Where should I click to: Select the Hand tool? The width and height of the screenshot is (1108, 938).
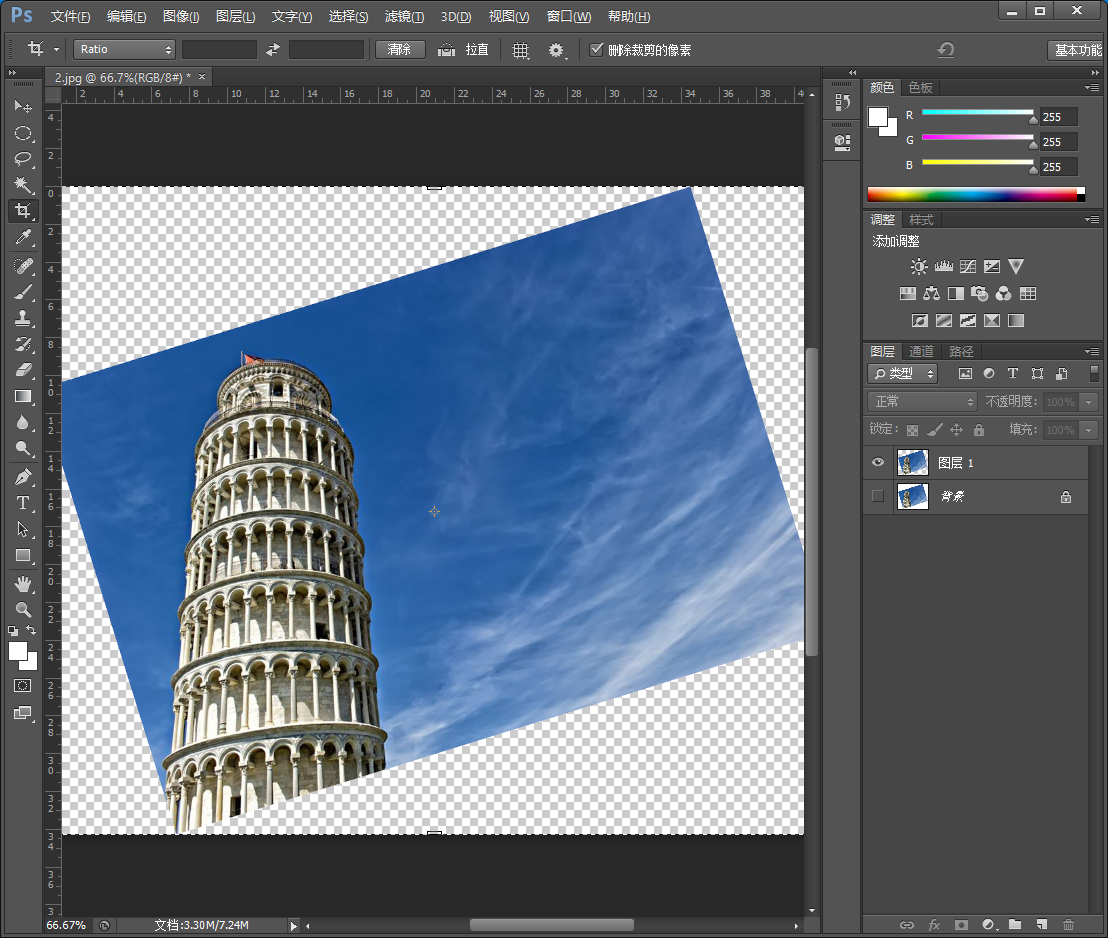coord(23,584)
